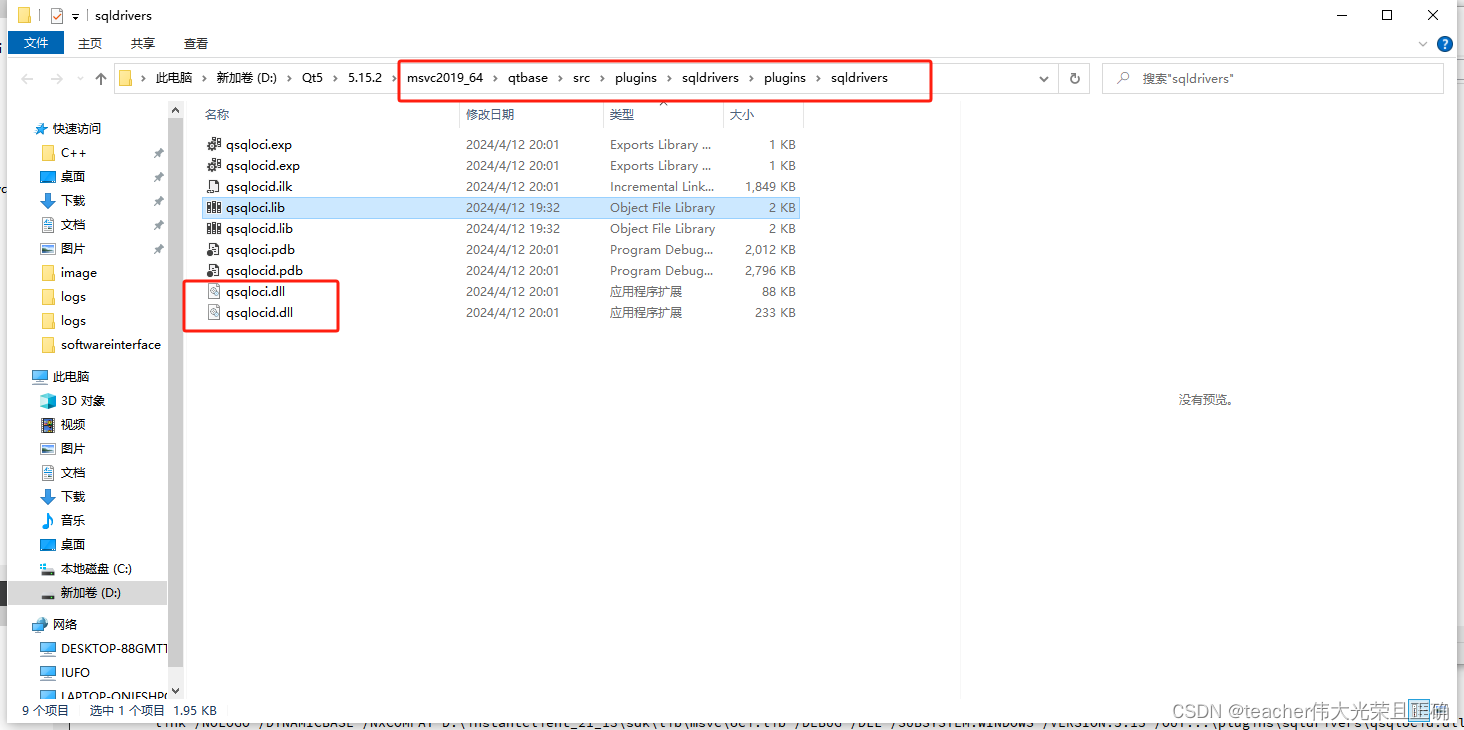Image resolution: width=1464 pixels, height=730 pixels.
Task: Select the qsqlocid.dll file name
Action: (259, 312)
